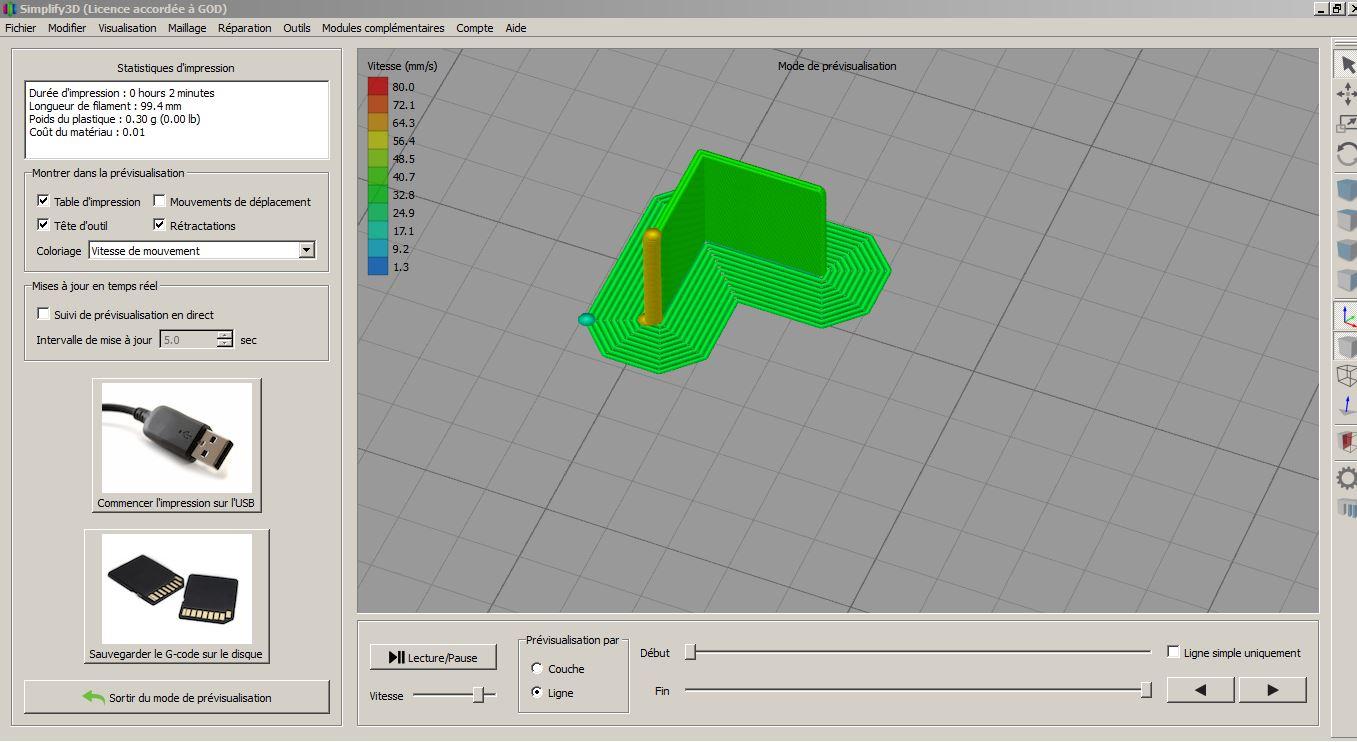Select the scale tool icon

click(x=1347, y=124)
